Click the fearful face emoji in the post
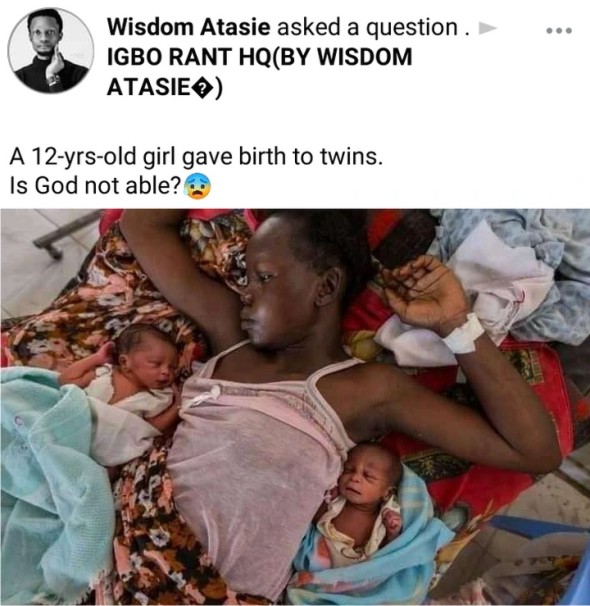The height and width of the screenshot is (606, 590). pos(198,186)
